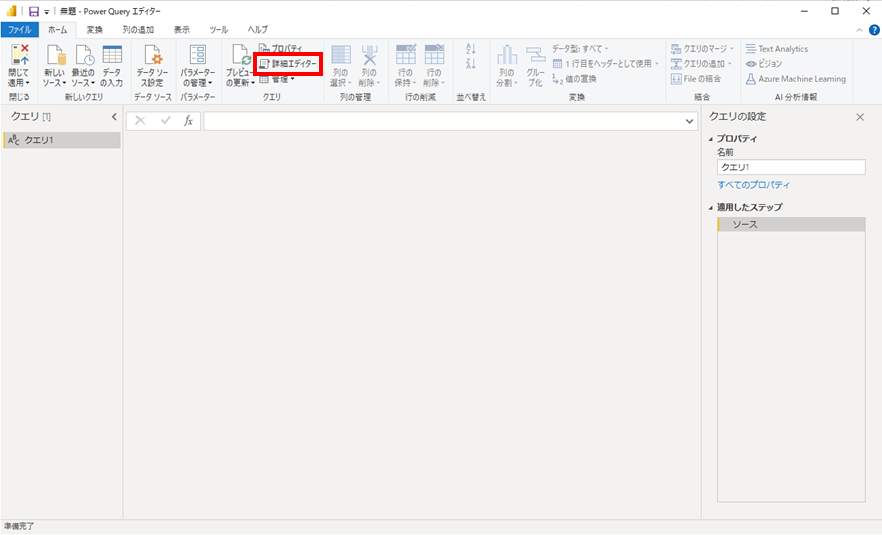Collapse the クエリ pane with chevron
This screenshot has width=882, height=535.
[x=114, y=118]
